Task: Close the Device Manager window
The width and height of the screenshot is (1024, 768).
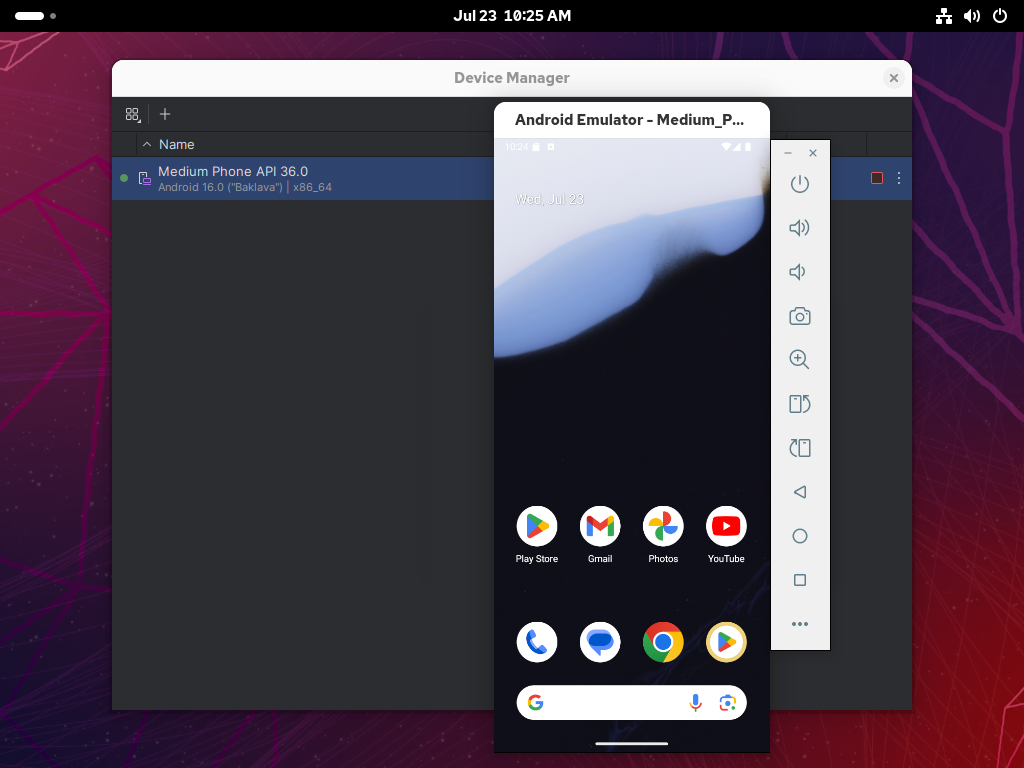Action: pos(893,78)
